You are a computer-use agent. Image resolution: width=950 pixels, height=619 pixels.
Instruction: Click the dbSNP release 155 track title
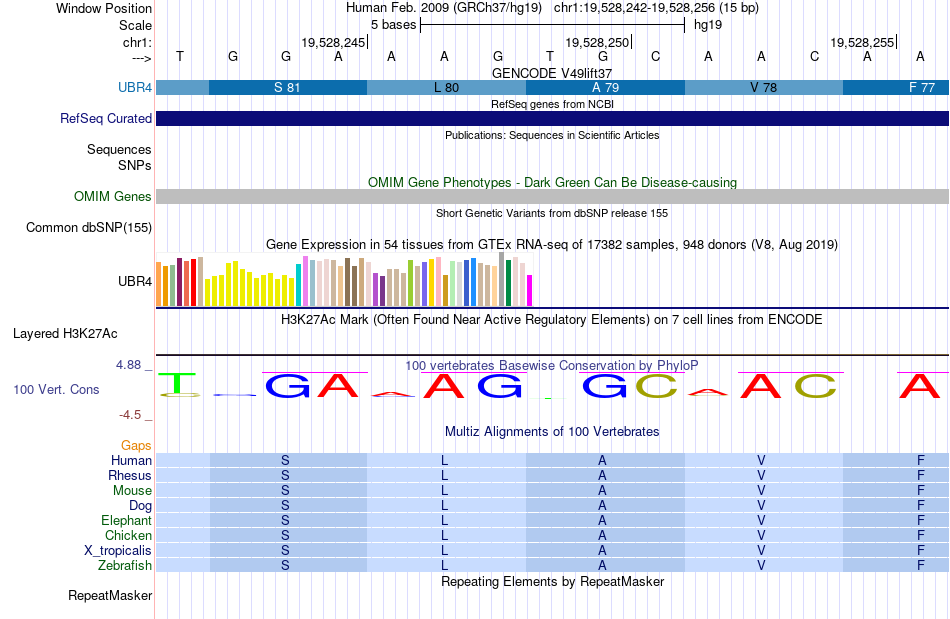click(552, 213)
